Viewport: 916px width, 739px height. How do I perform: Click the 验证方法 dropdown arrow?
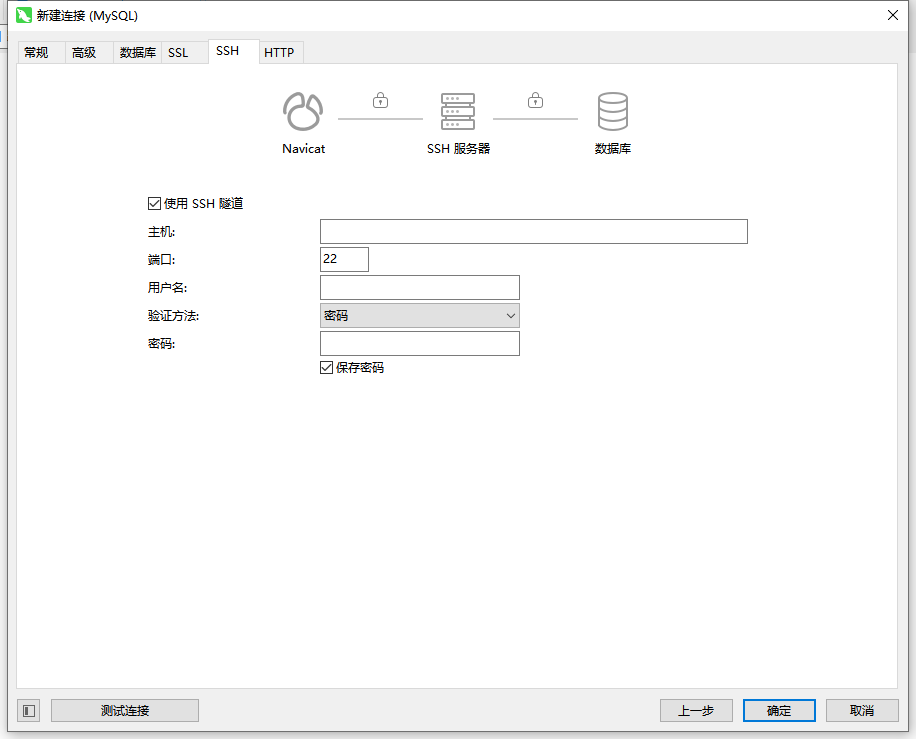[511, 315]
